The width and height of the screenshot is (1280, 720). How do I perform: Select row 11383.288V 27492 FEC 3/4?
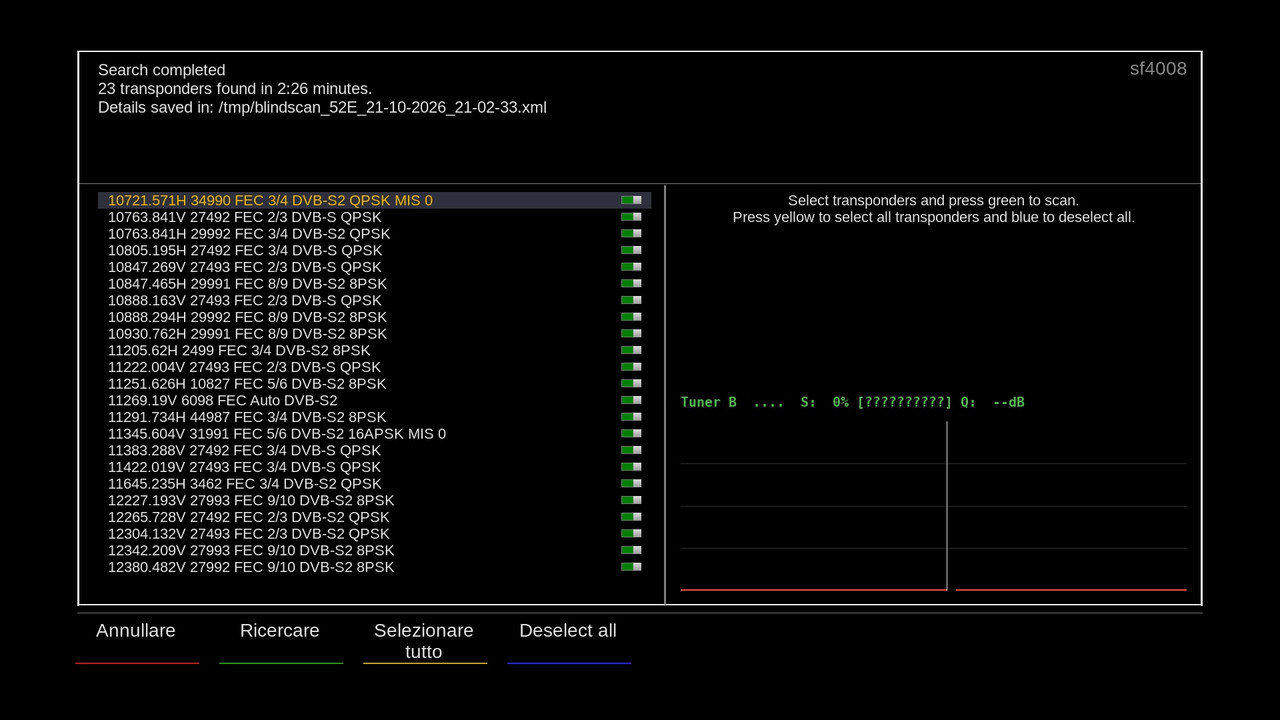pyautogui.click(x=375, y=450)
